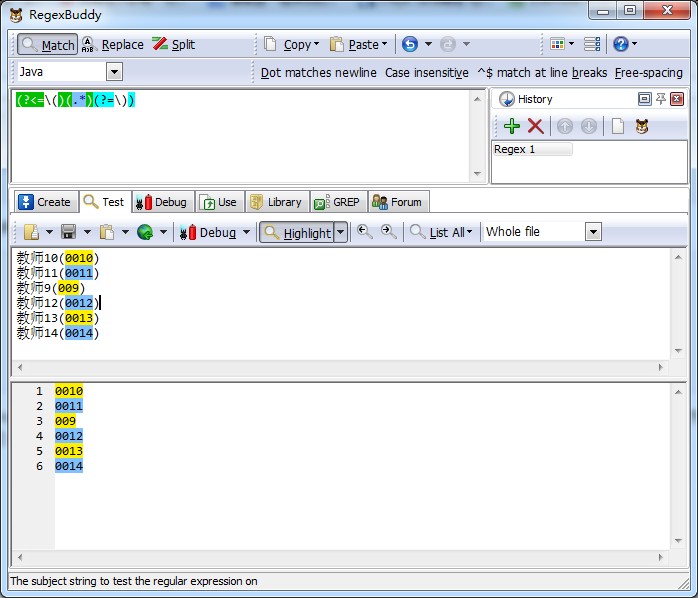Open the Whole file scope dropdown
The width and height of the screenshot is (698, 598).
593,232
